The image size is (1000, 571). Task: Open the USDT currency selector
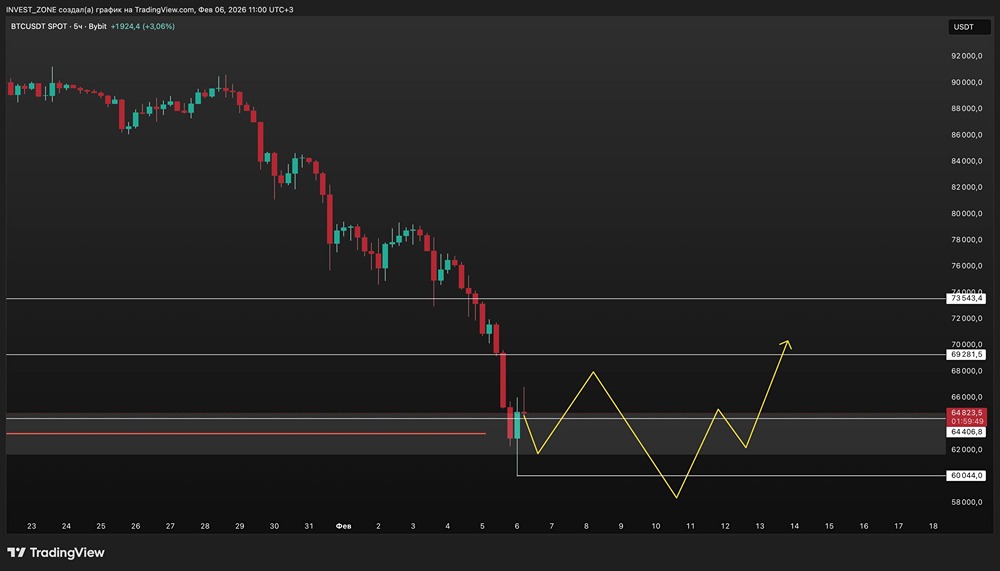pos(967,27)
